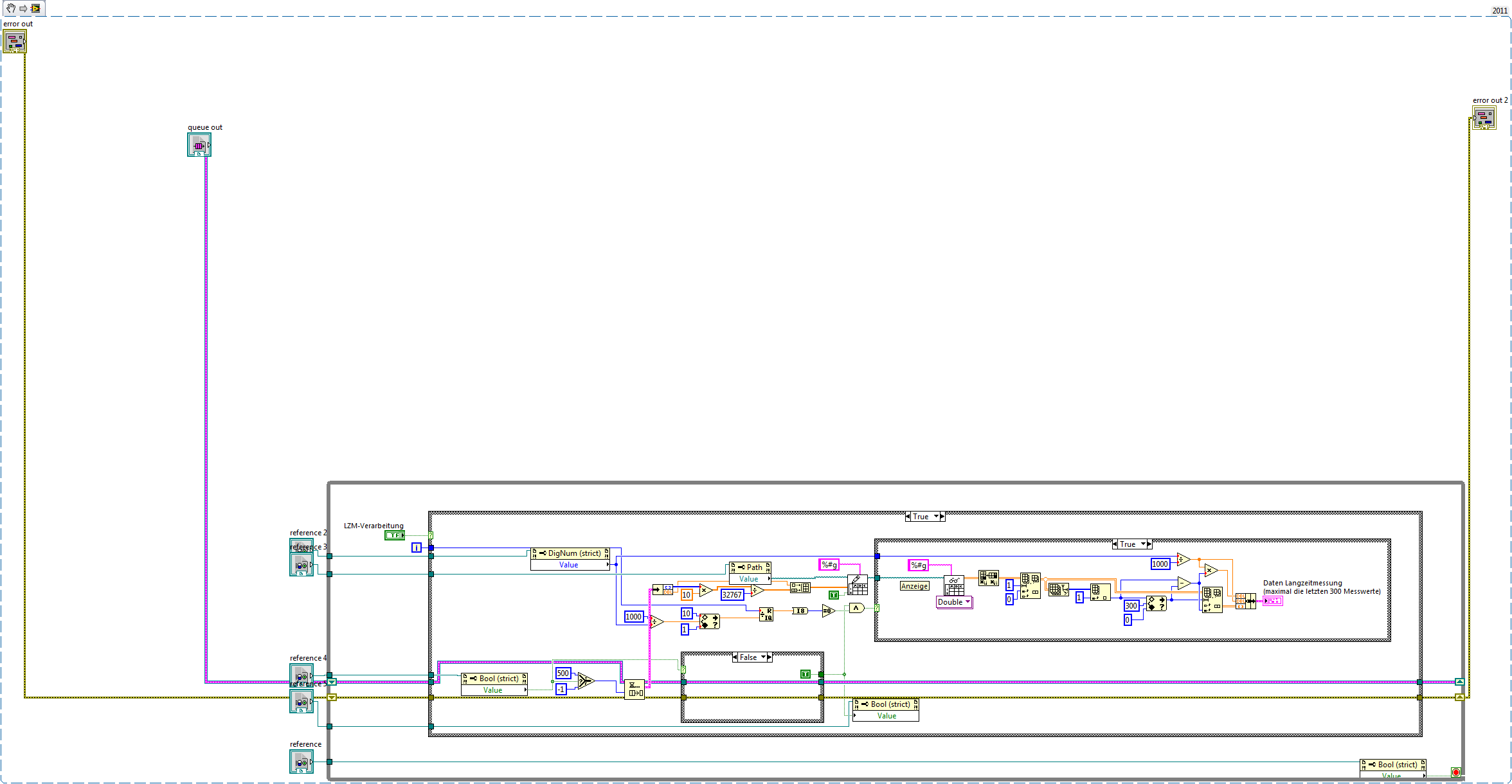
Task: Toggle the True constant inside False case
Action: [805, 674]
